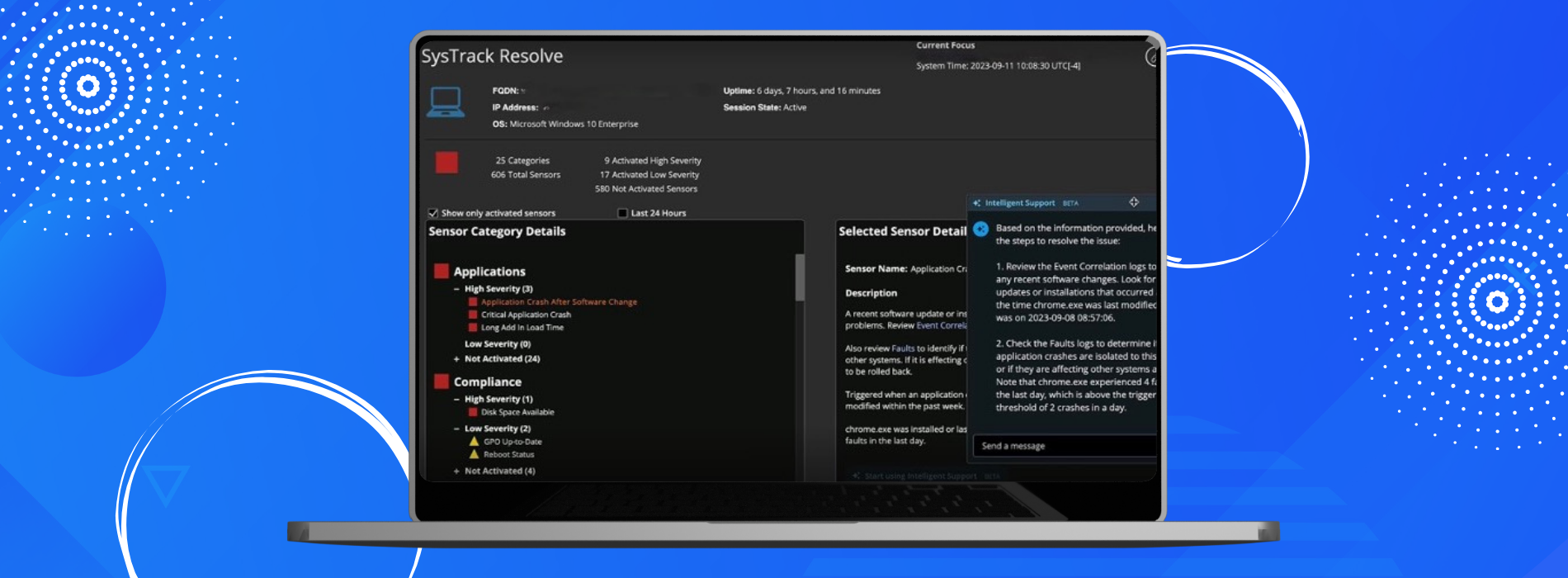Viewport: 1568px width, 578px height.
Task: Expand Applications Not Activated (24) group
Action: [x=456, y=359]
